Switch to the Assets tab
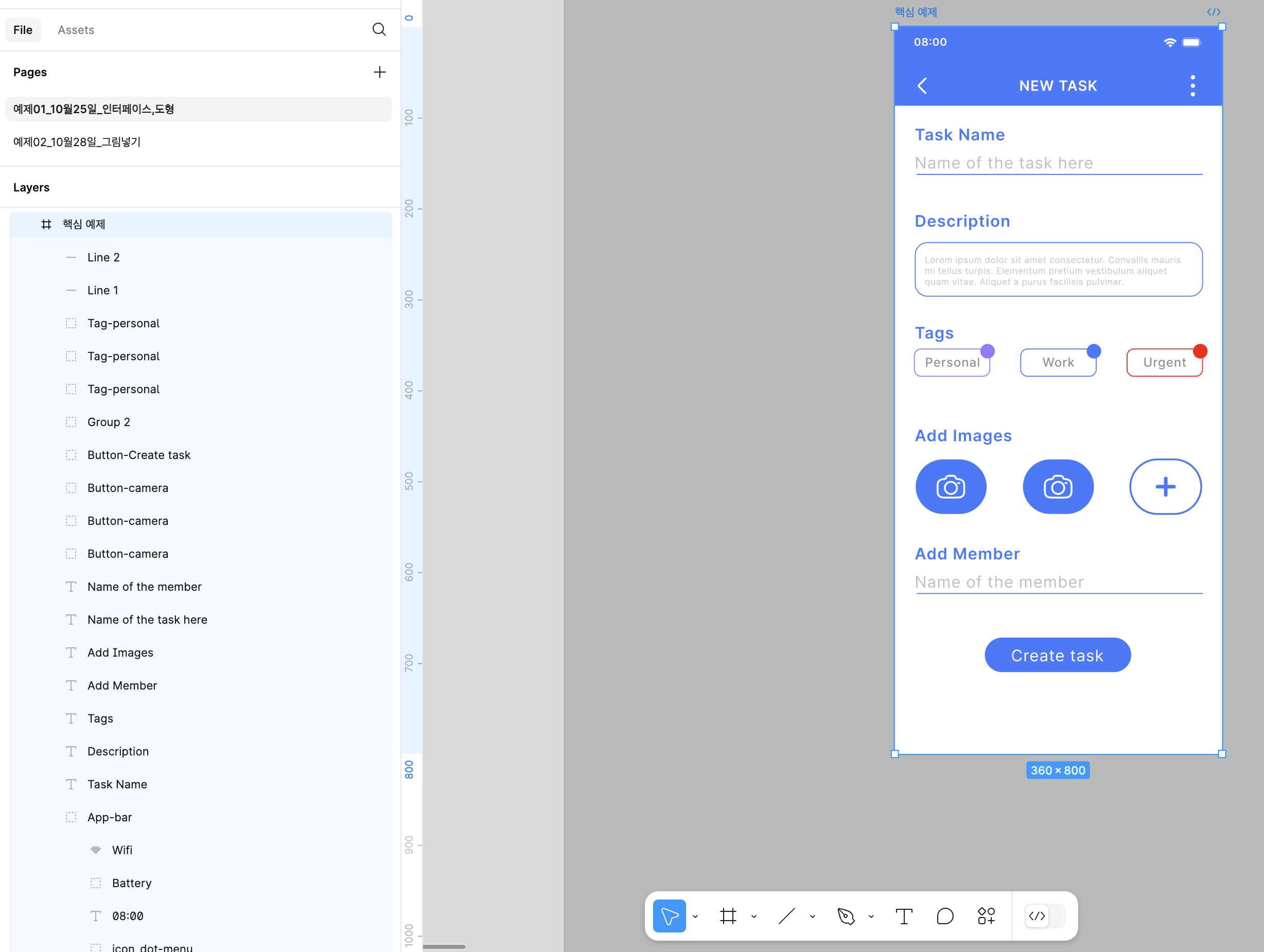 click(x=76, y=30)
